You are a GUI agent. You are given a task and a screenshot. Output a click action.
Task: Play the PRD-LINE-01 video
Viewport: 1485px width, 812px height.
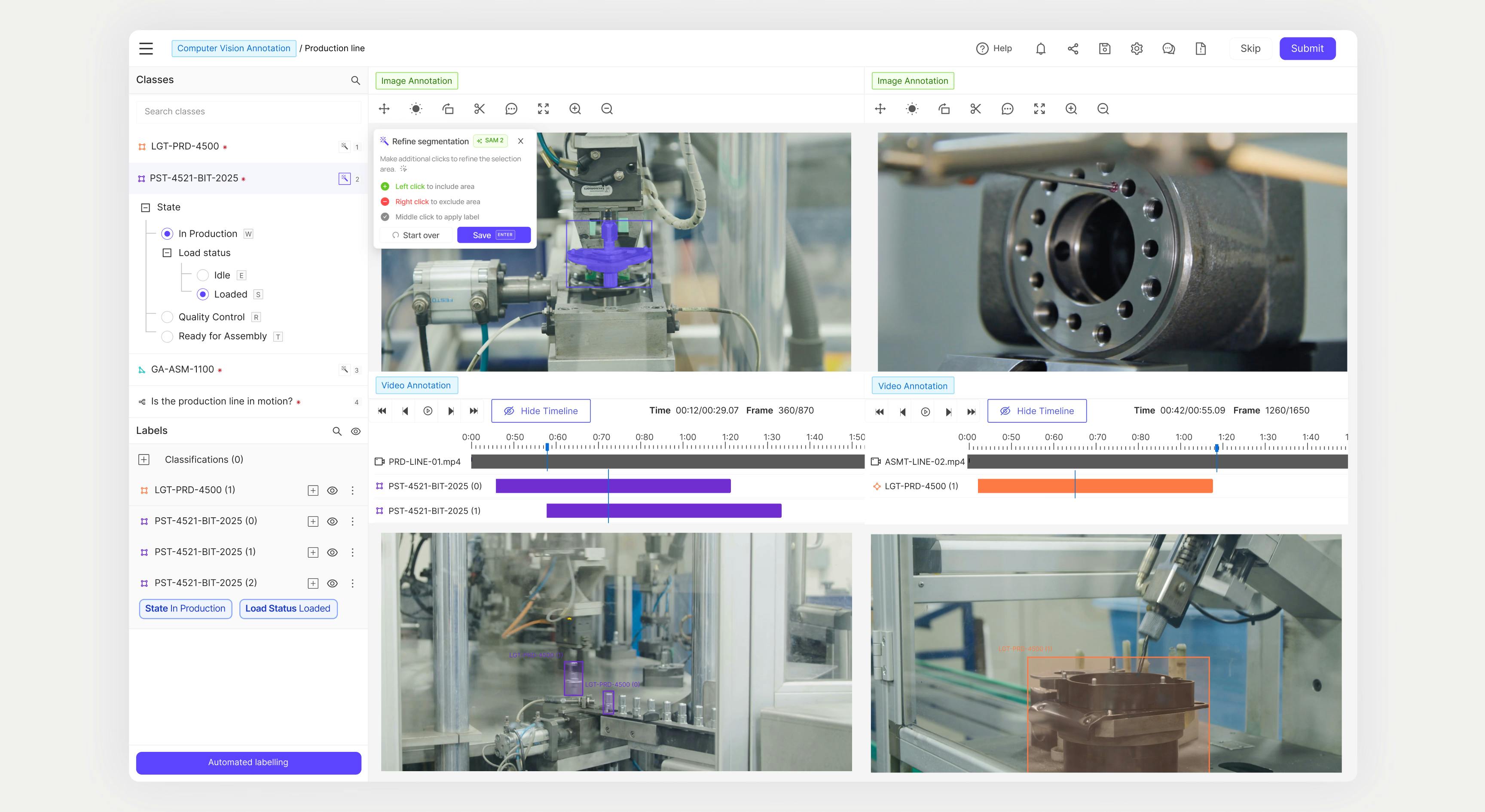427,411
